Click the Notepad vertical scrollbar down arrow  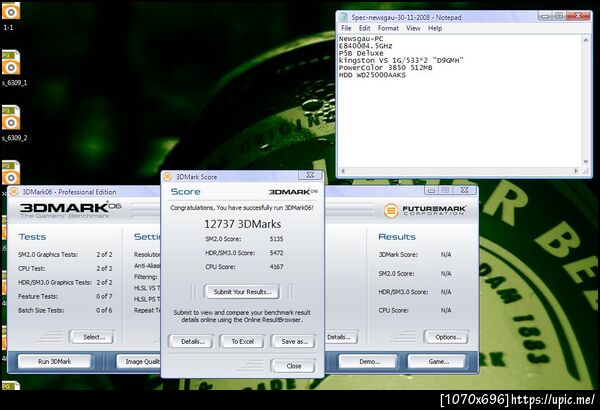click(x=585, y=162)
